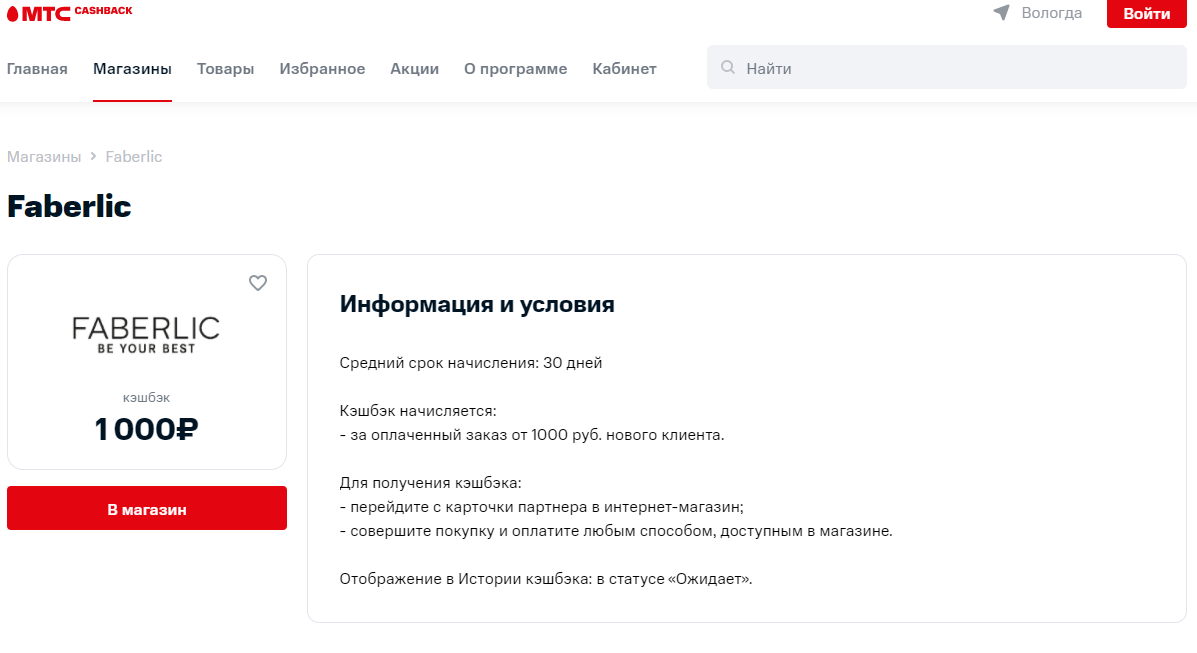
Task: Open the Магазины tab
Action: click(132, 69)
